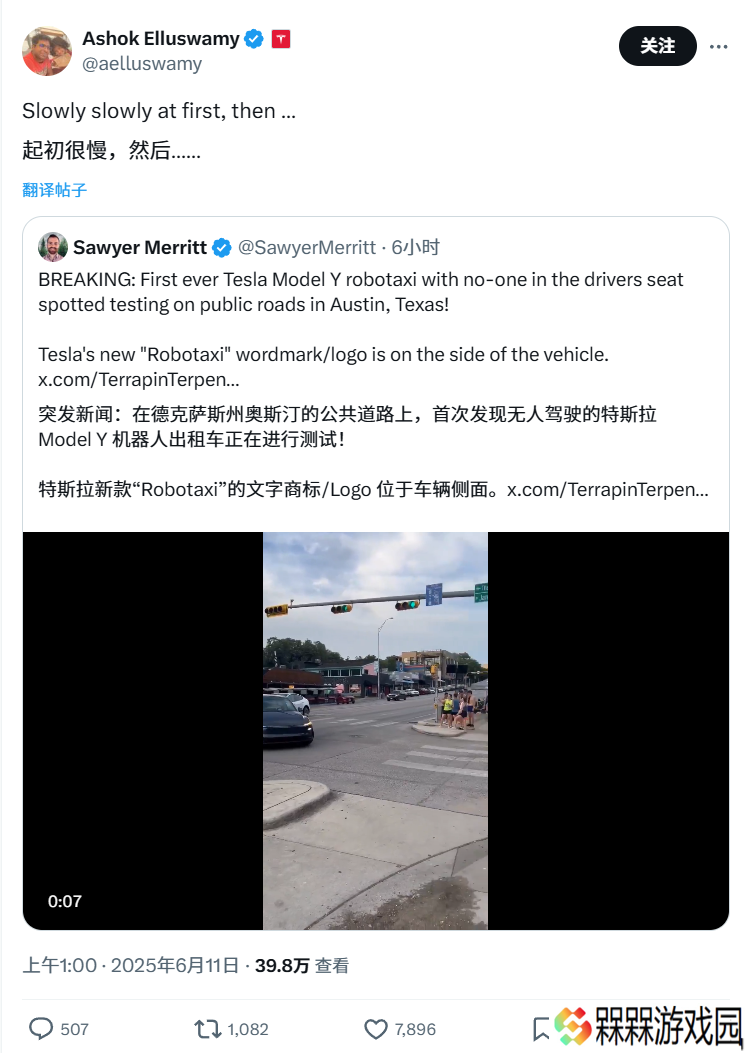Click the 39.8万 views count
This screenshot has height=1053, width=749.
pyautogui.click(x=282, y=966)
